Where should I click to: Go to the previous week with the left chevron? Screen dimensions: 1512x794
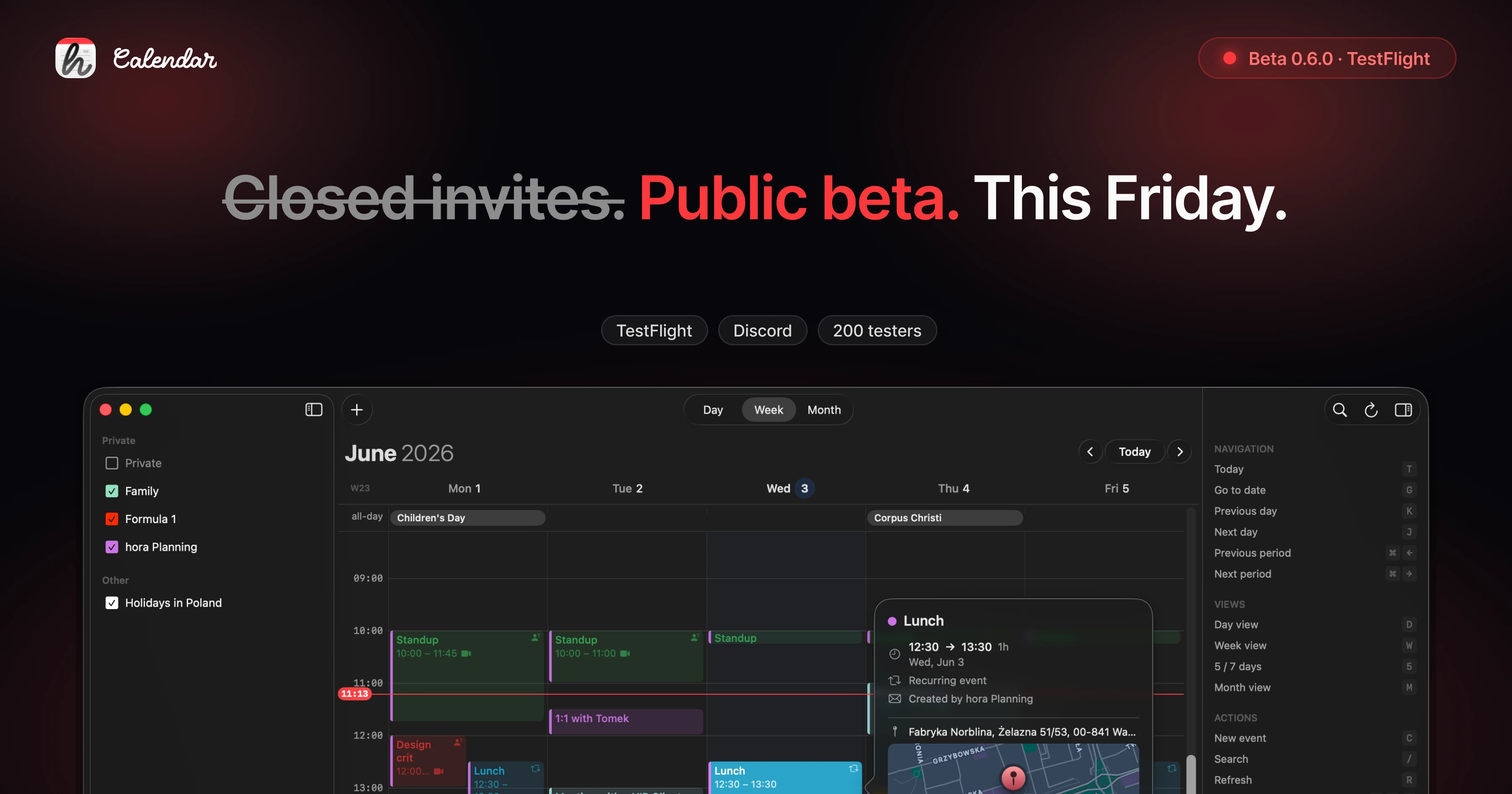[x=1090, y=452]
